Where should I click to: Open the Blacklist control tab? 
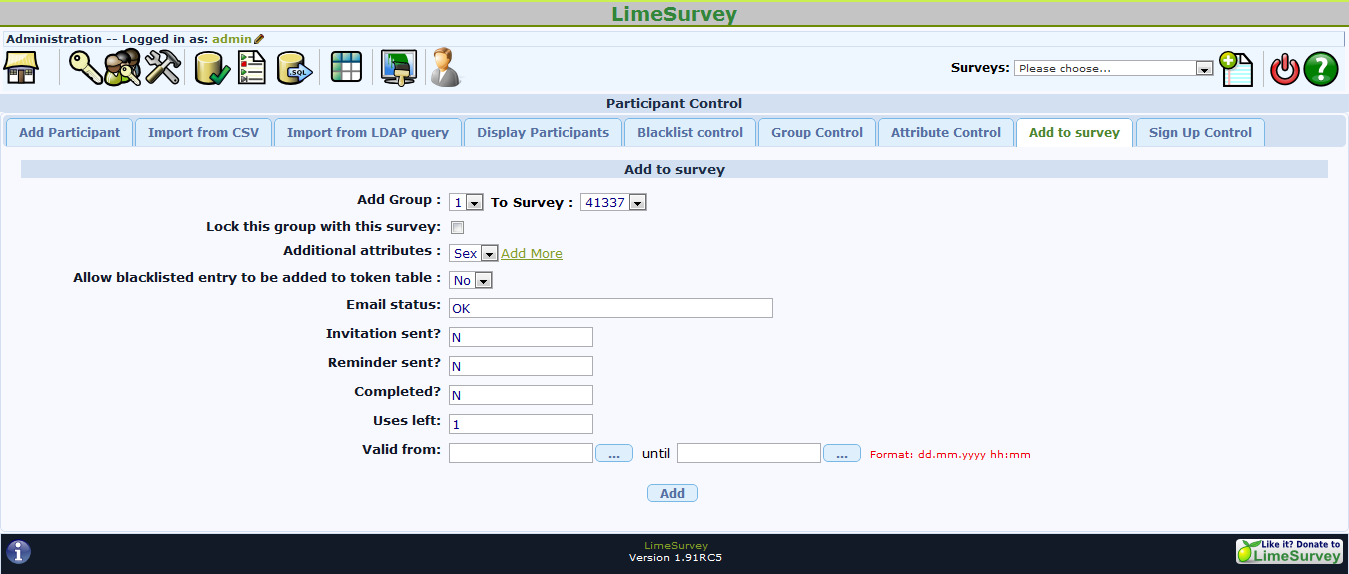[690, 133]
